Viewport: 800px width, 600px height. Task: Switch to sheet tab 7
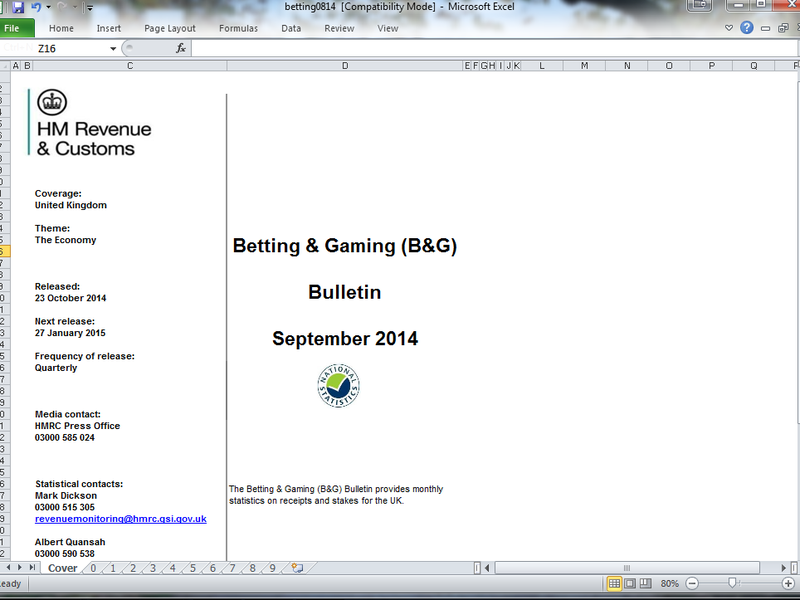[232, 568]
